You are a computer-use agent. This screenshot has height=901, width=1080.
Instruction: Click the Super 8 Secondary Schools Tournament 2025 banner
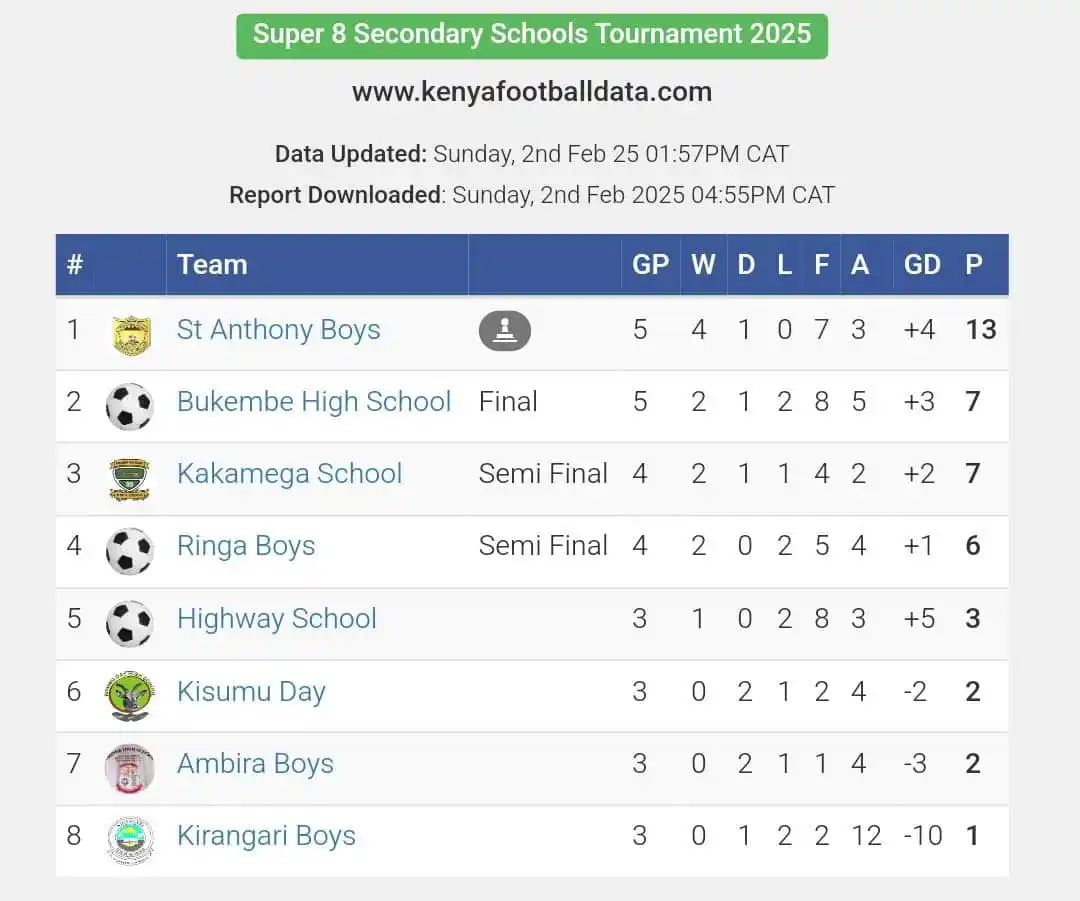click(x=532, y=36)
